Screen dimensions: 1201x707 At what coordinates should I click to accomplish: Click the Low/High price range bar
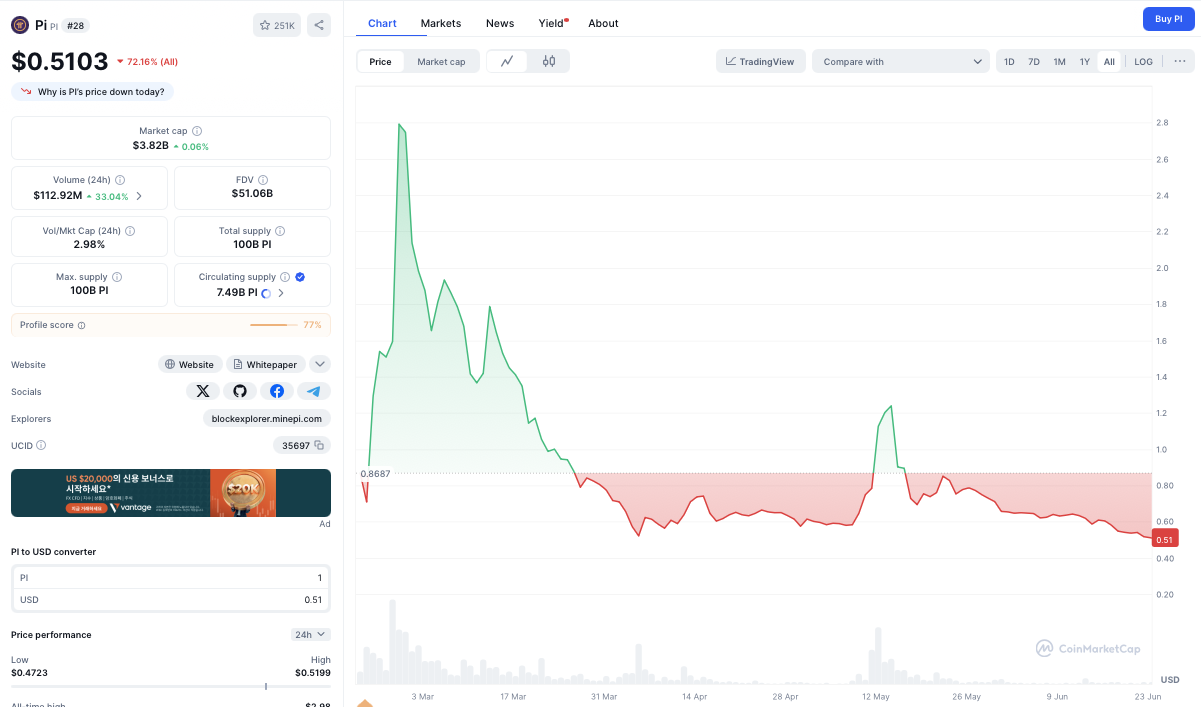(171, 686)
